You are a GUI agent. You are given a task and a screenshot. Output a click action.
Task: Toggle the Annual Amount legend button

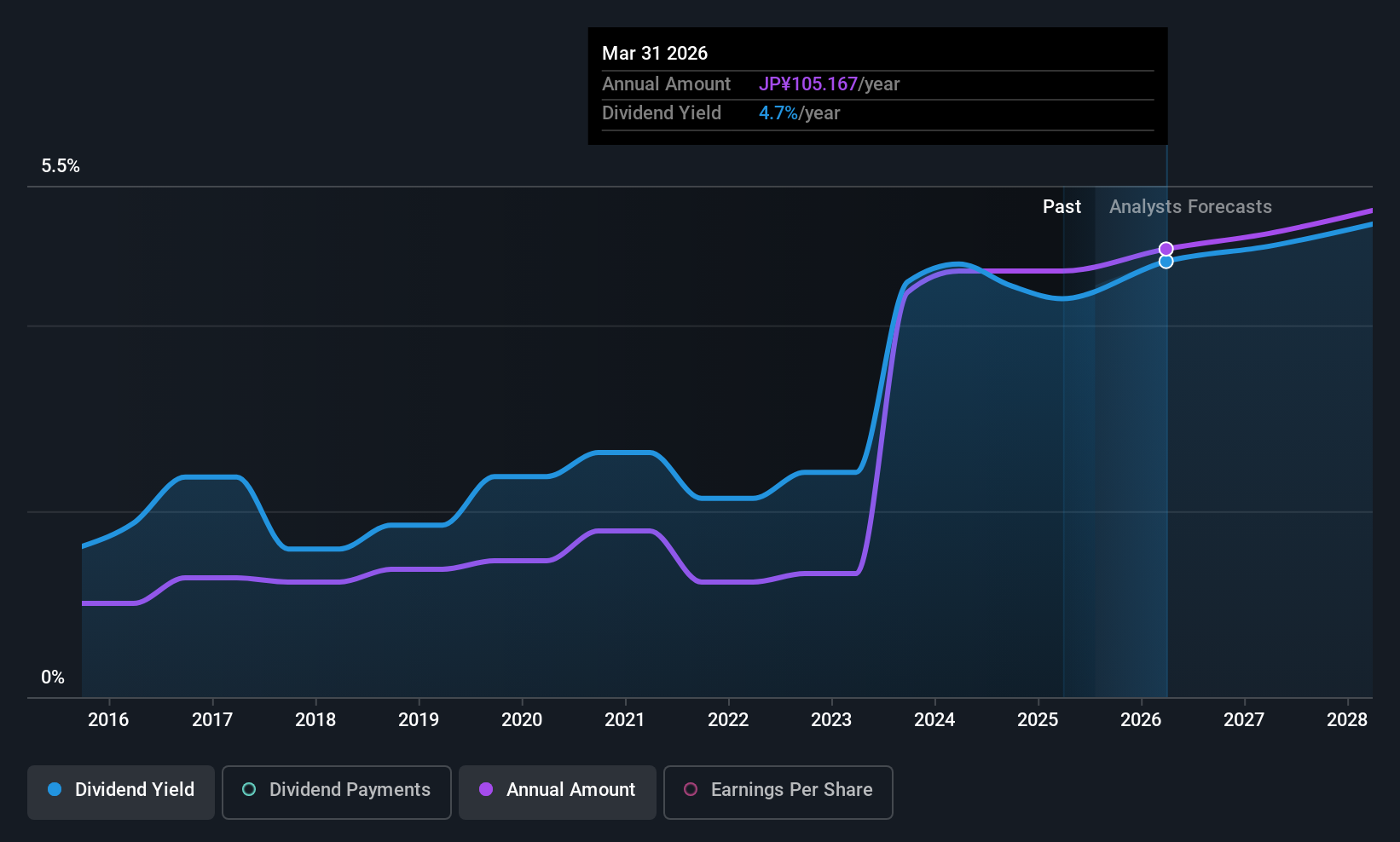558,792
